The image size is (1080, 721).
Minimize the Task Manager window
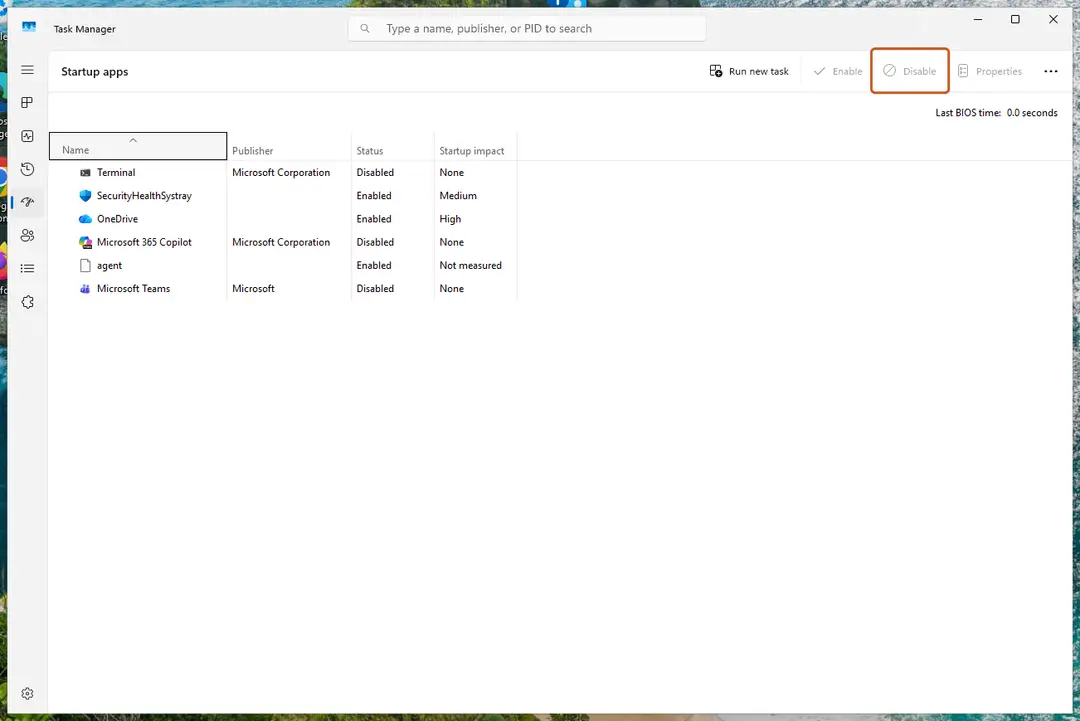pyautogui.click(x=978, y=19)
